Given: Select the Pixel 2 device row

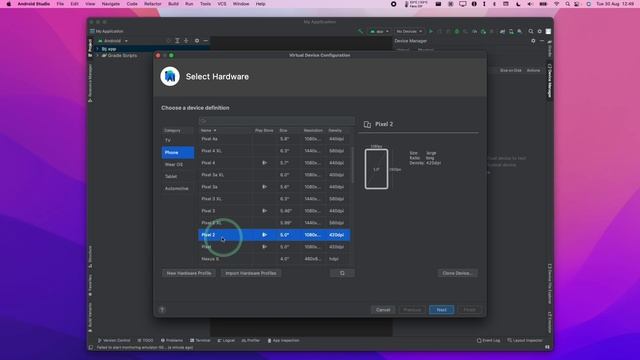Looking at the screenshot, I should [274, 235].
